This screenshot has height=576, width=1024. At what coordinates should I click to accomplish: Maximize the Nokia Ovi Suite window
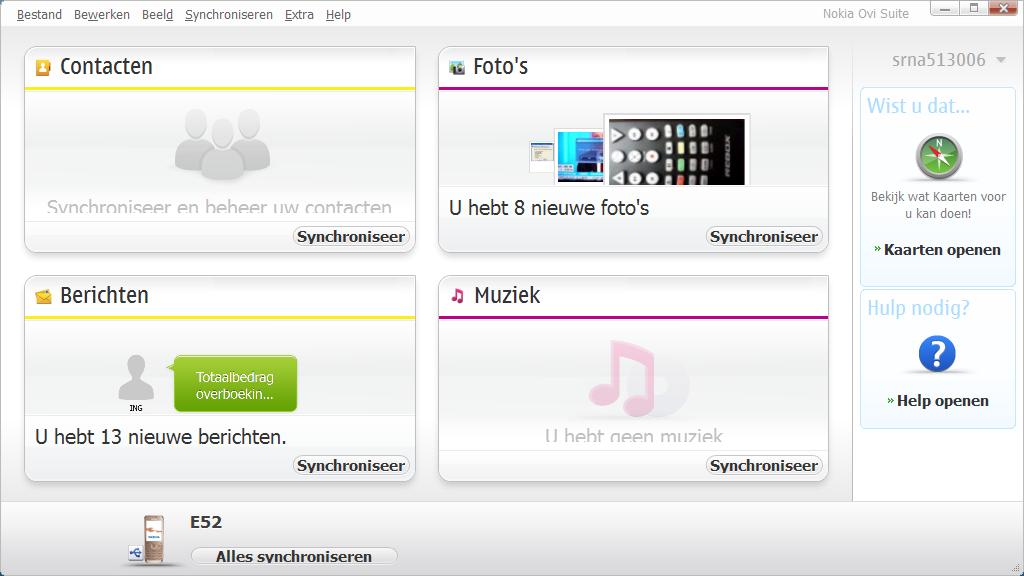(x=974, y=8)
